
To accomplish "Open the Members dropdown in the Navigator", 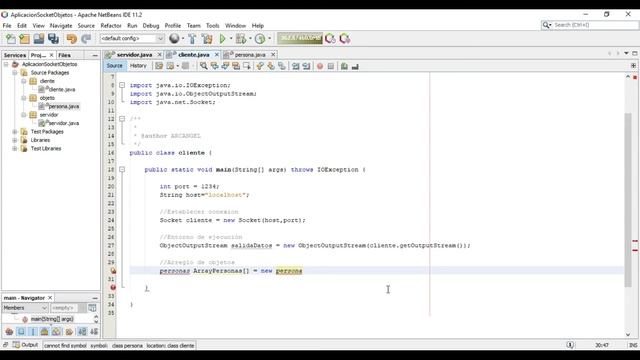I will (25, 308).
